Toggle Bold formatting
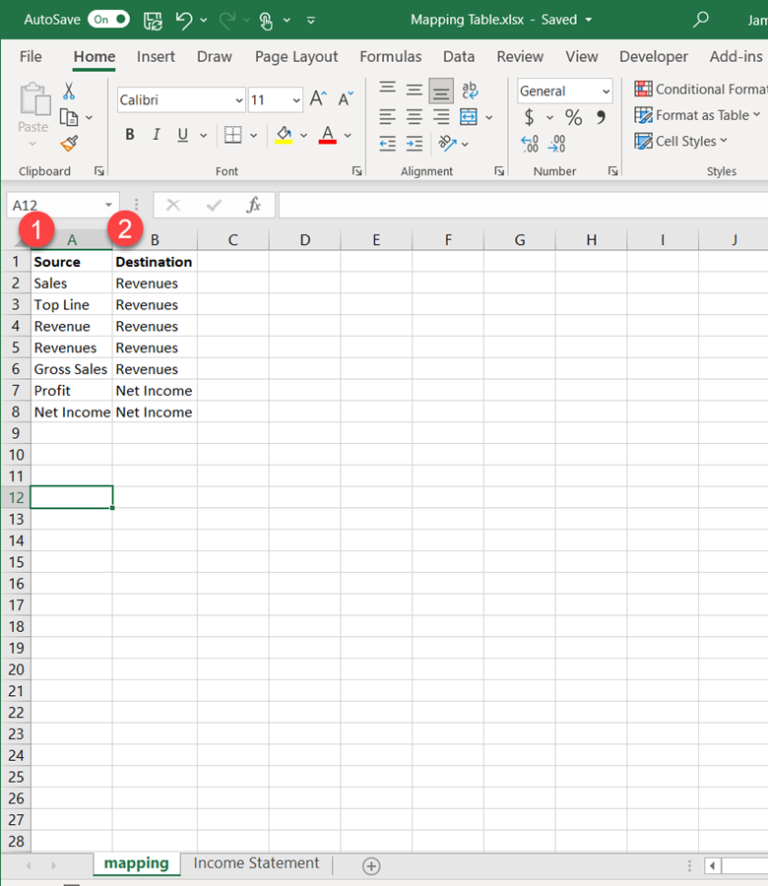The image size is (768, 886). [x=130, y=135]
